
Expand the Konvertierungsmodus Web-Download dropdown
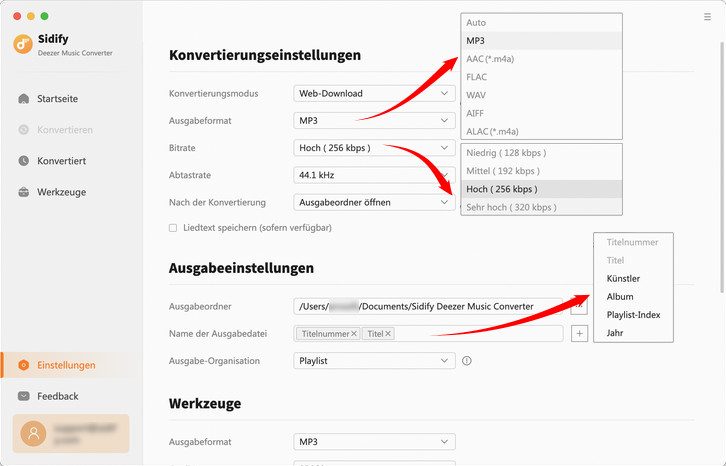374,94
